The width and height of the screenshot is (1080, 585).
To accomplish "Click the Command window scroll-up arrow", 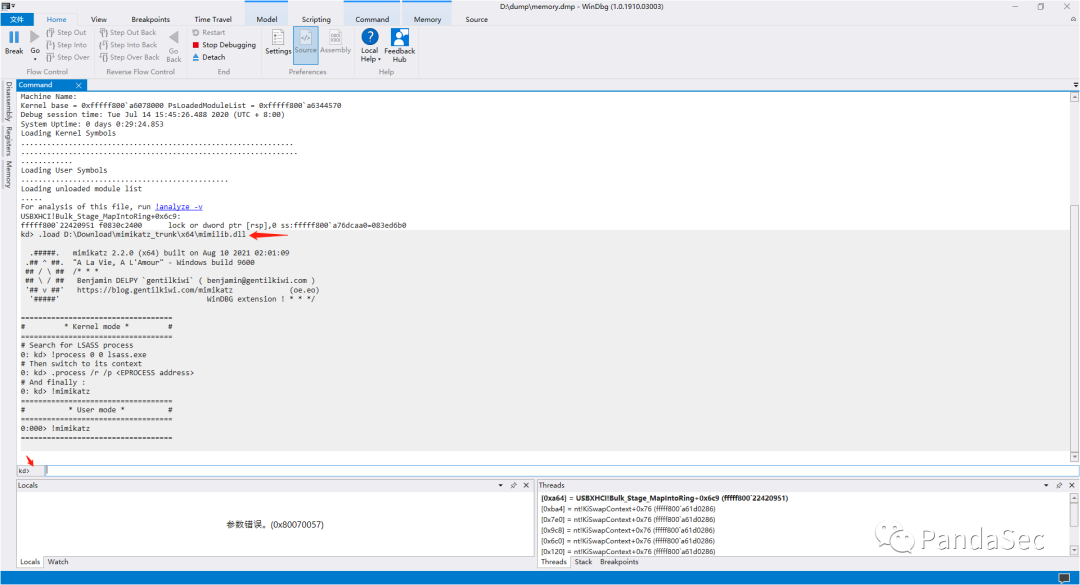I will [1074, 97].
